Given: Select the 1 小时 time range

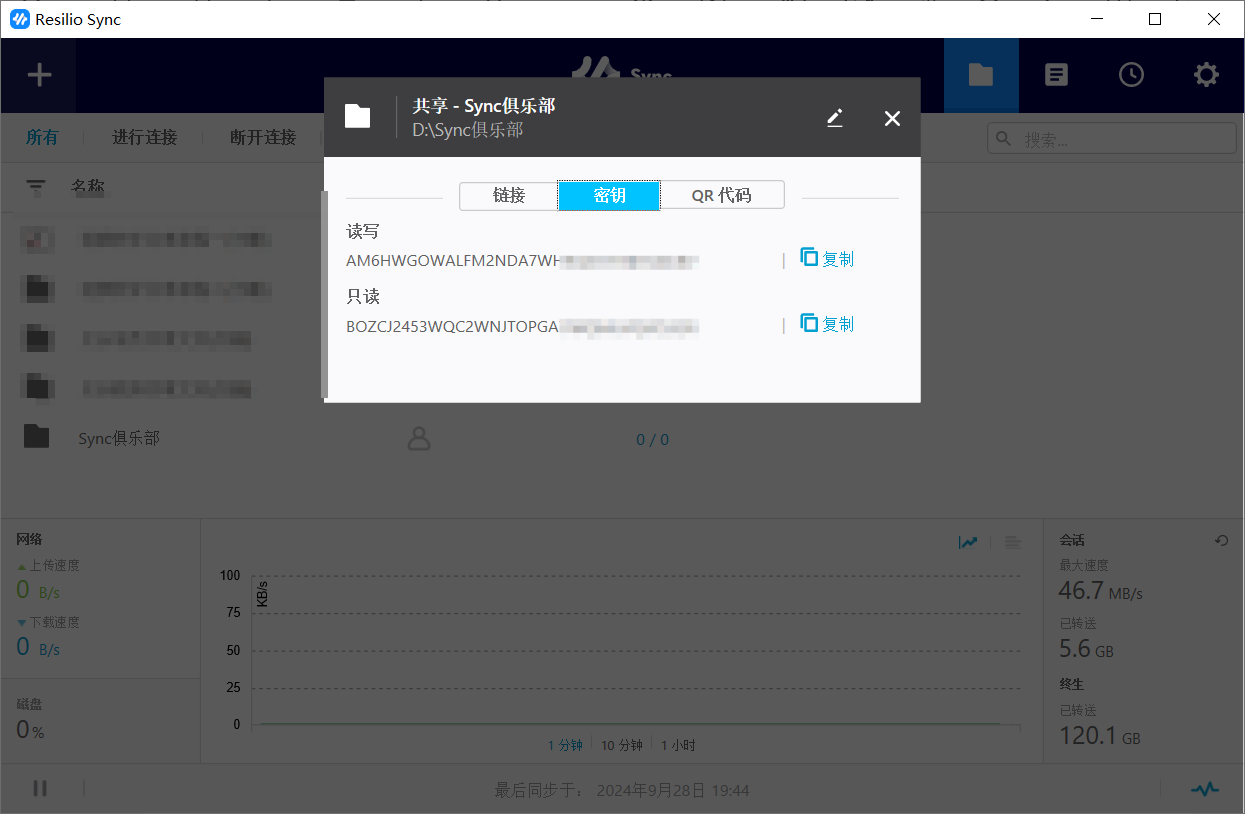Looking at the screenshot, I should [x=678, y=745].
